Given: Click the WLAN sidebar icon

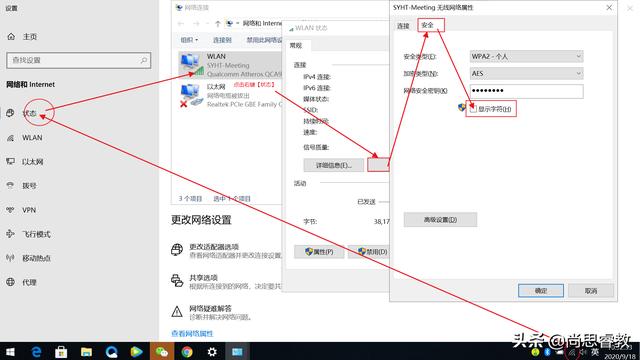Looking at the screenshot, I should (11, 138).
